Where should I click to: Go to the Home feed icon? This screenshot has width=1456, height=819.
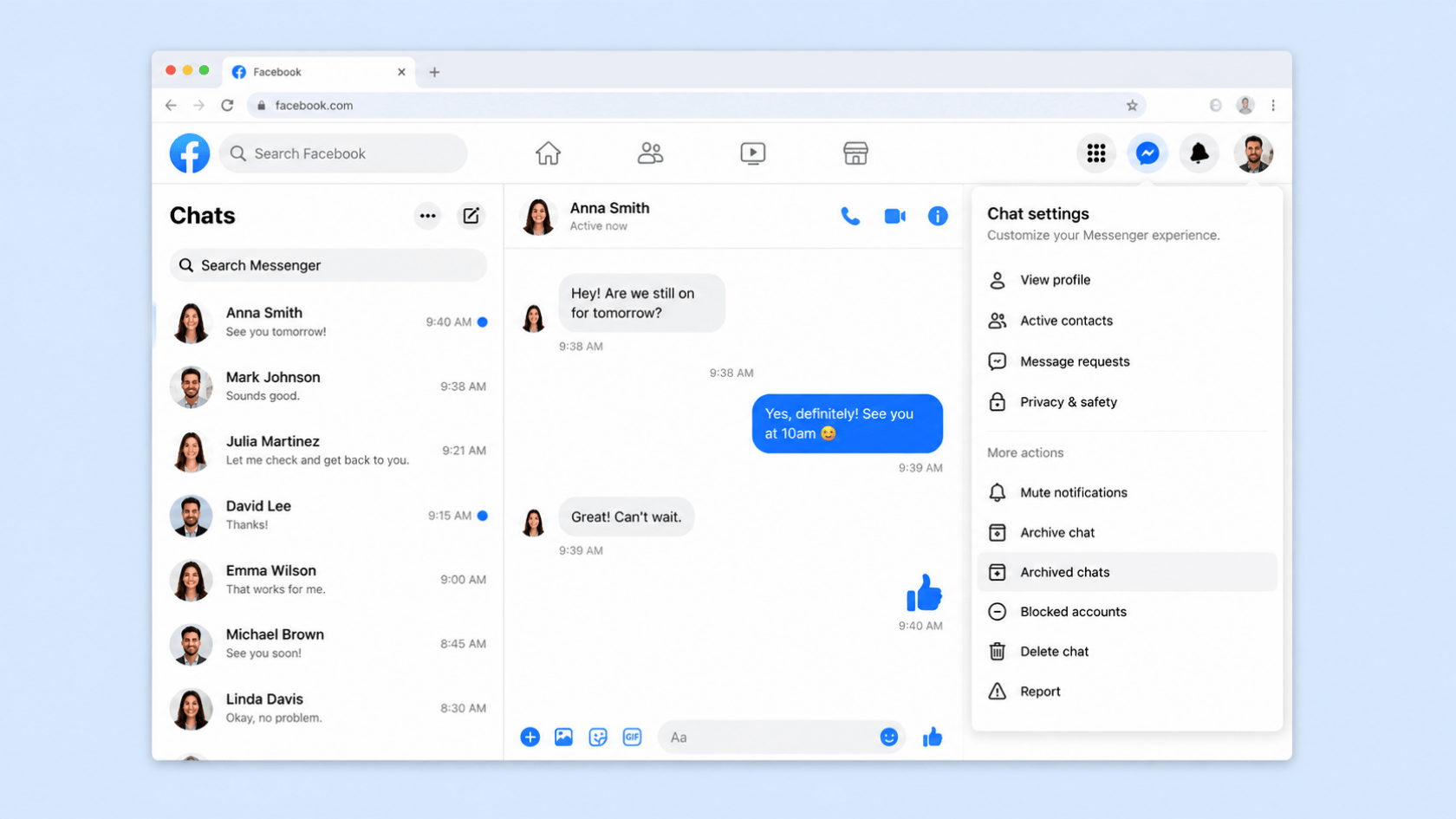click(x=548, y=153)
